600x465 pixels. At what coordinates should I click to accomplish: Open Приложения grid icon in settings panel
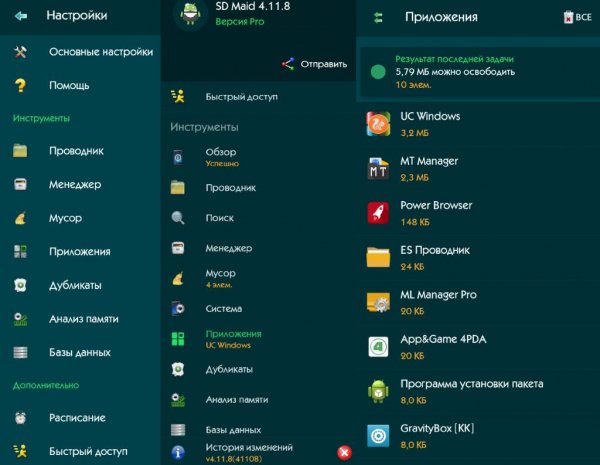tap(20, 251)
